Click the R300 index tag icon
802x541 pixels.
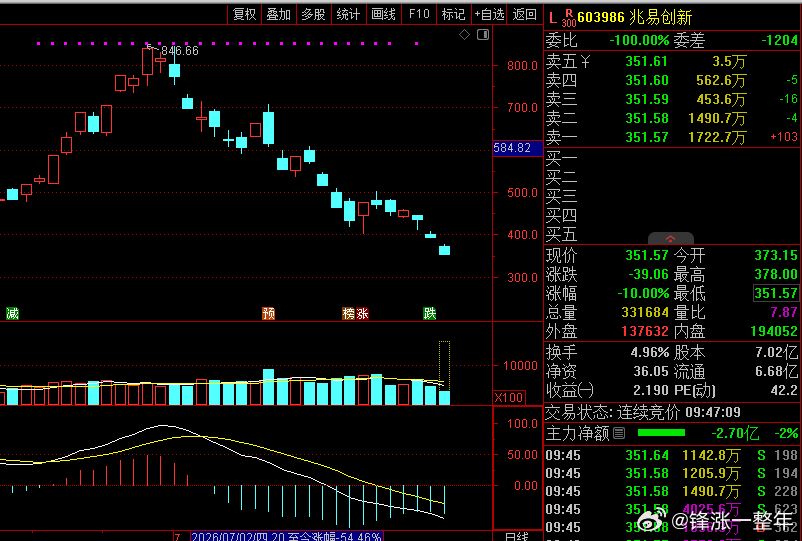click(568, 18)
